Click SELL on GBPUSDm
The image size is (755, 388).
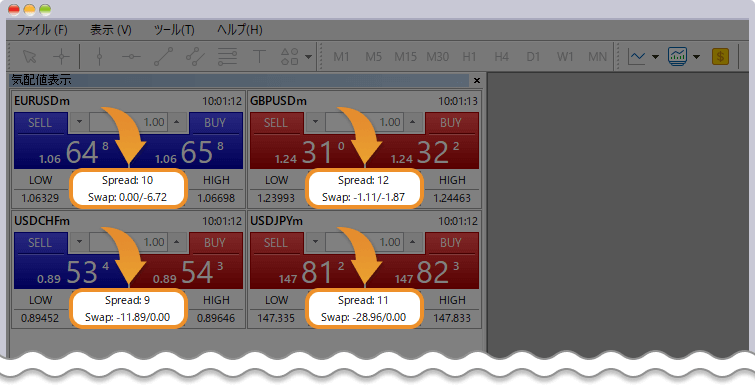pos(276,123)
